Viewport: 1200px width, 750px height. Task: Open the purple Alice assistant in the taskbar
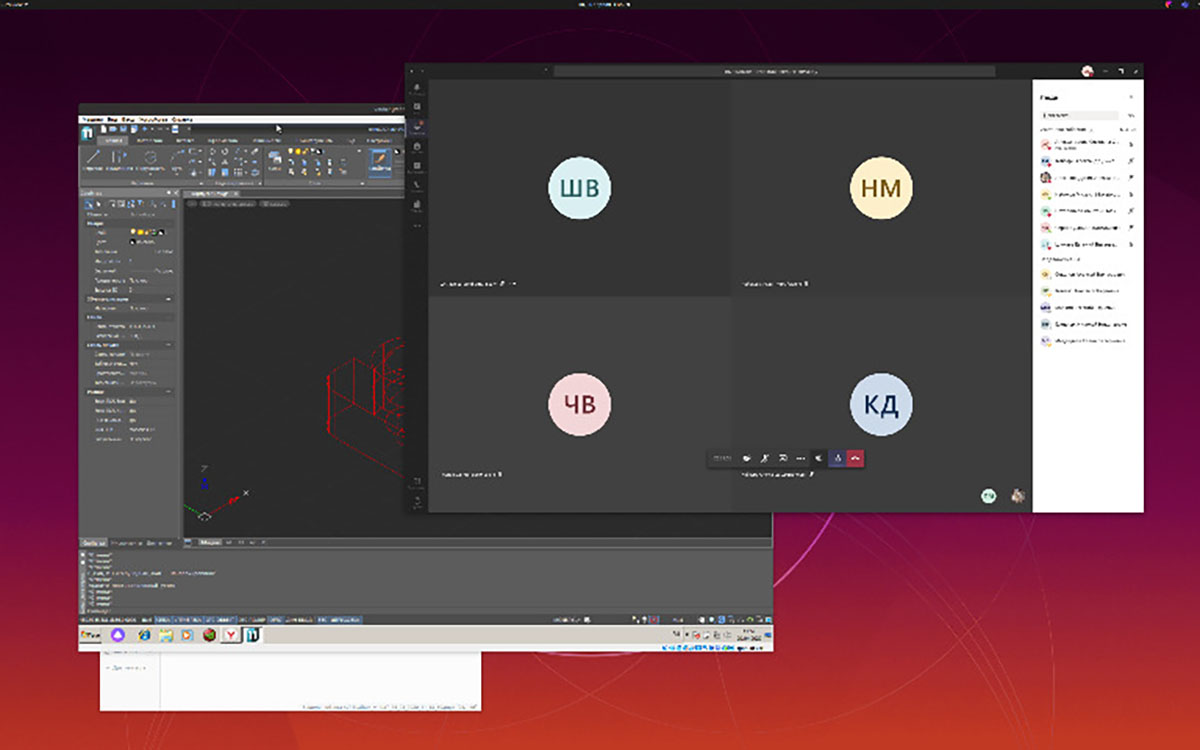[x=117, y=635]
